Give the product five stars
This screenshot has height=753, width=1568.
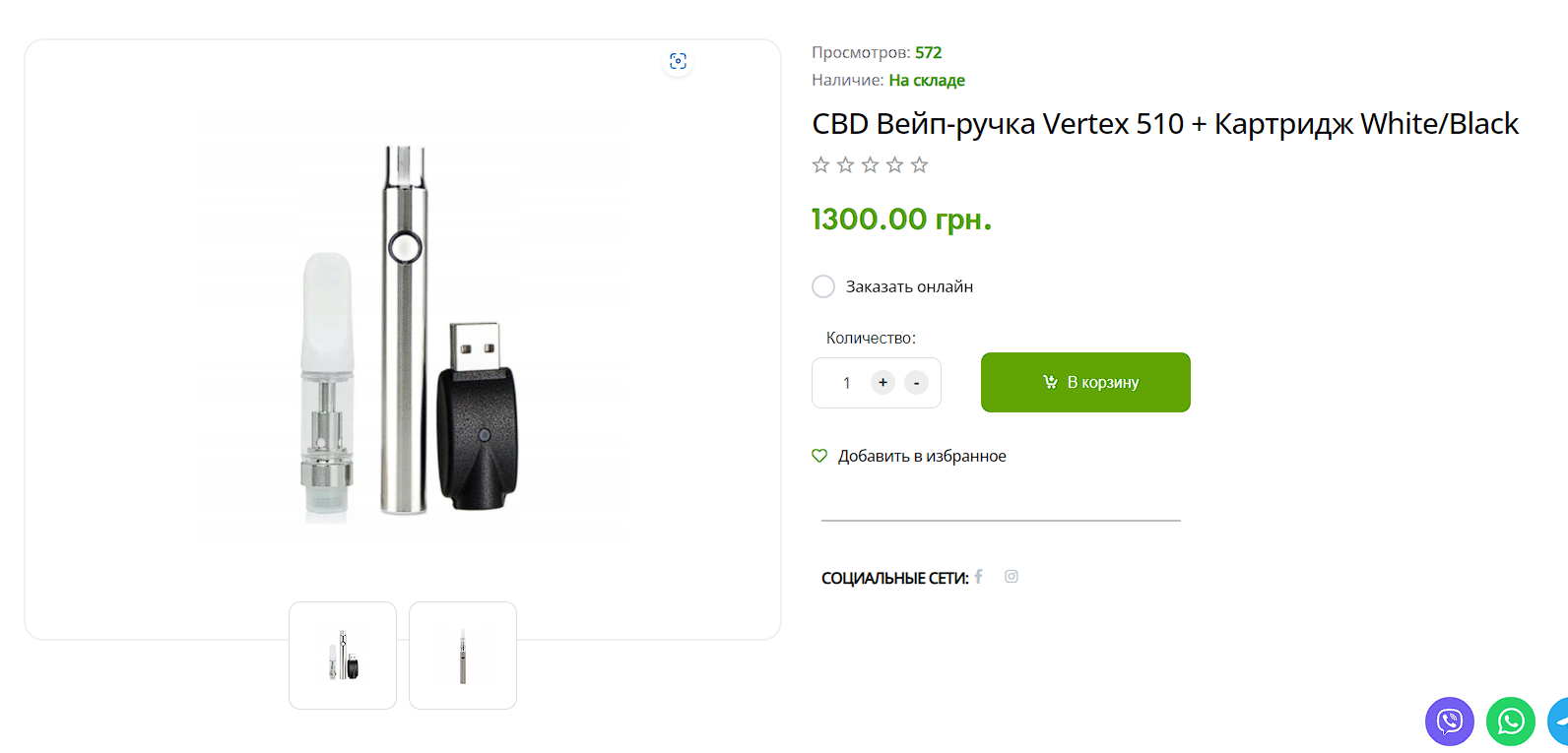pyautogui.click(x=919, y=164)
